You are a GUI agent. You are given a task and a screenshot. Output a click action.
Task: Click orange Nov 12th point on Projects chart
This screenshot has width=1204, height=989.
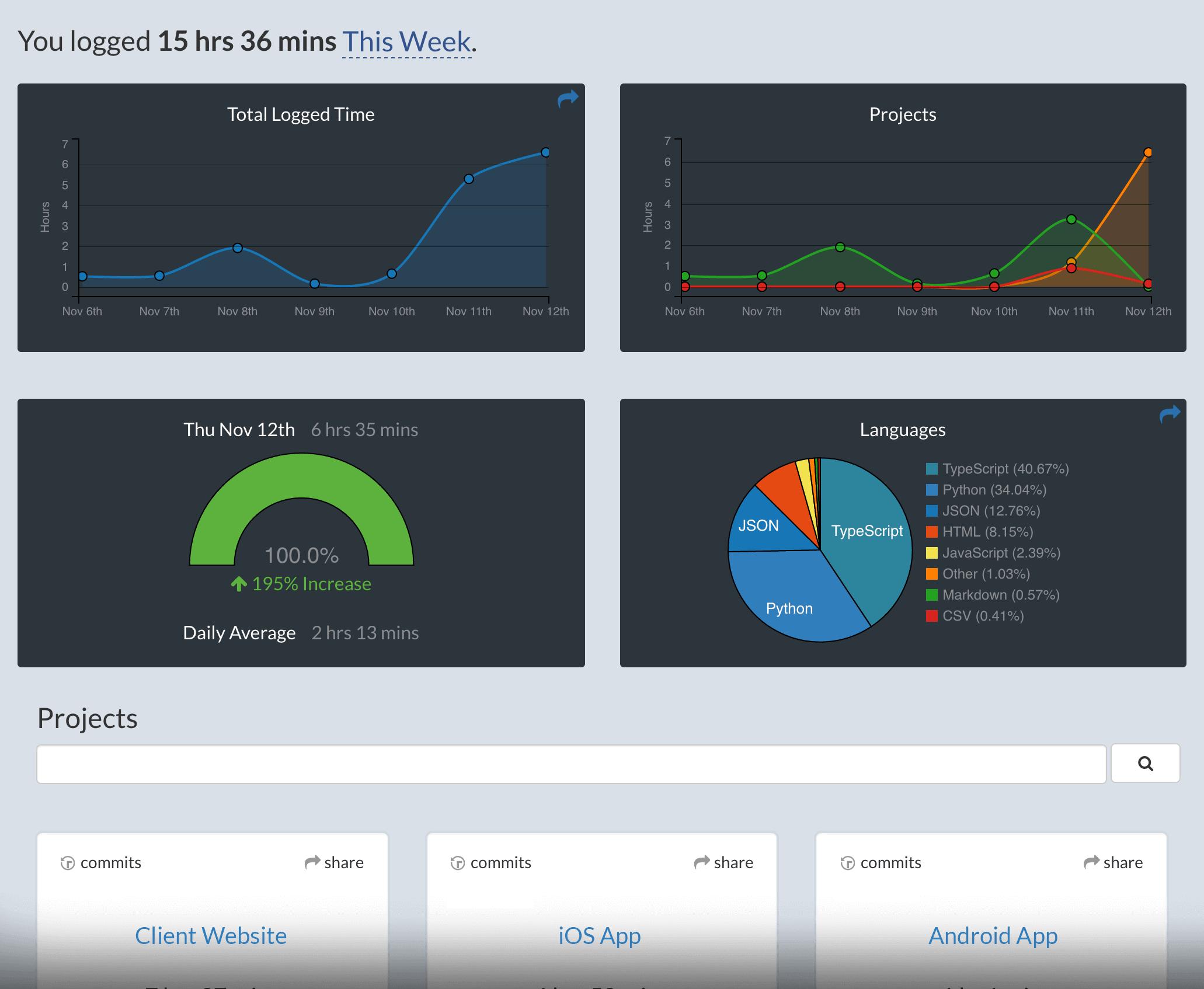(1148, 152)
